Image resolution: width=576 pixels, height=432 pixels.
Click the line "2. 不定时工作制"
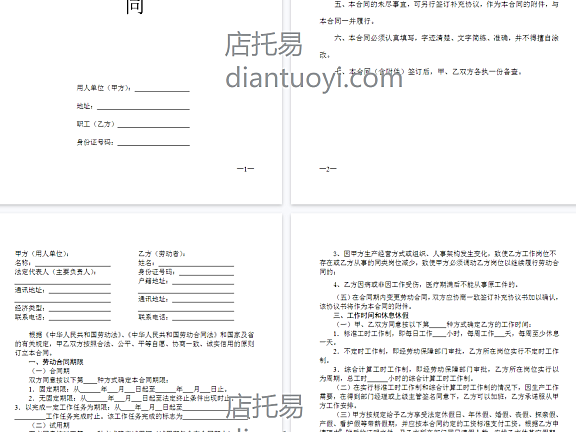pyautogui.click(x=439, y=356)
